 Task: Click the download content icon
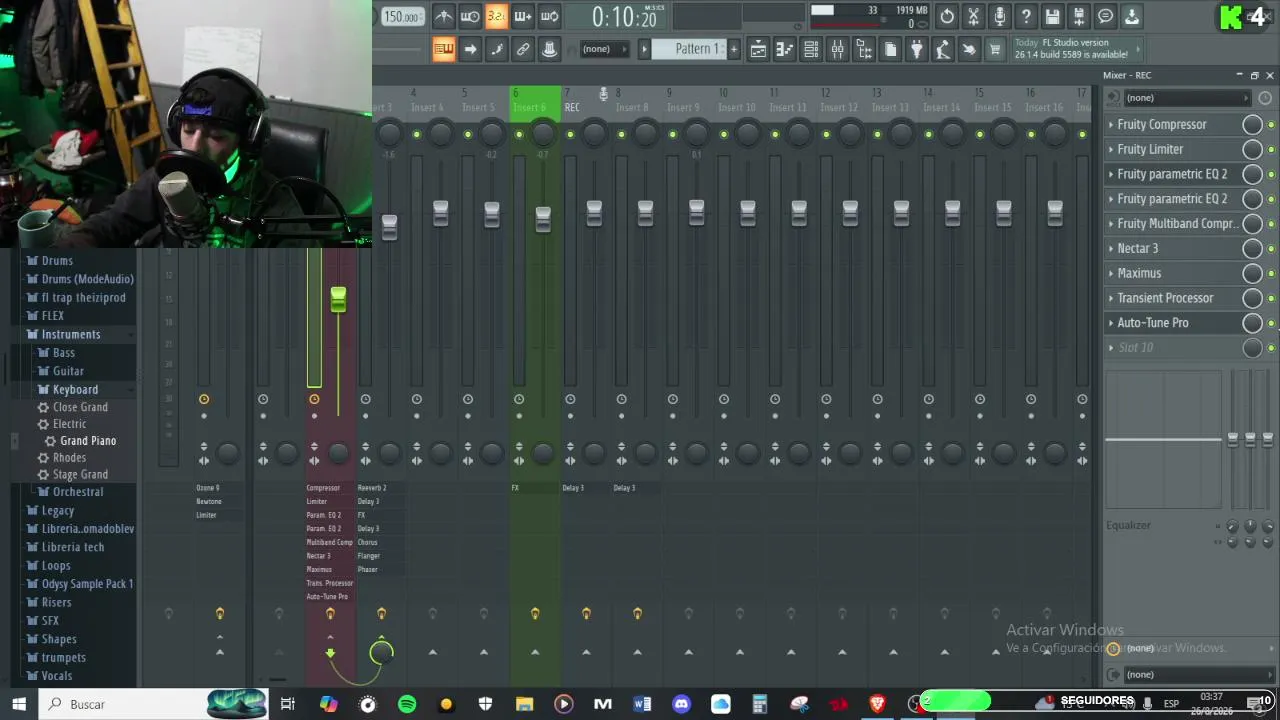point(1132,16)
